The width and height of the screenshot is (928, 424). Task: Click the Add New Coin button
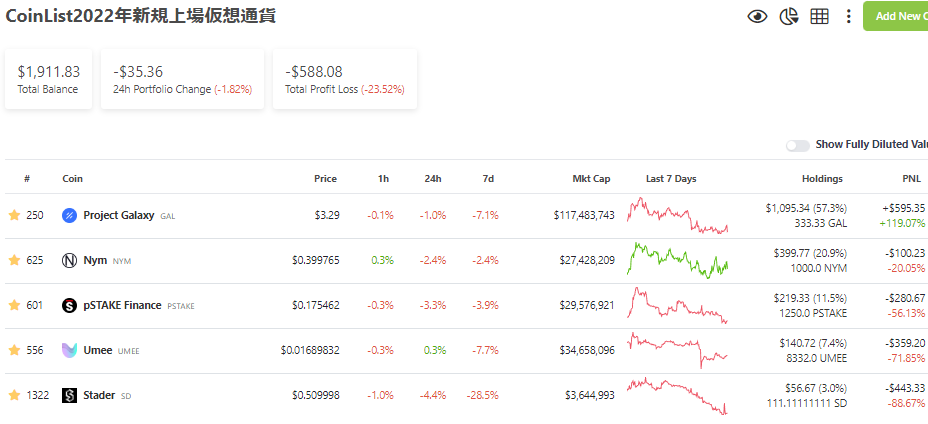(895, 16)
